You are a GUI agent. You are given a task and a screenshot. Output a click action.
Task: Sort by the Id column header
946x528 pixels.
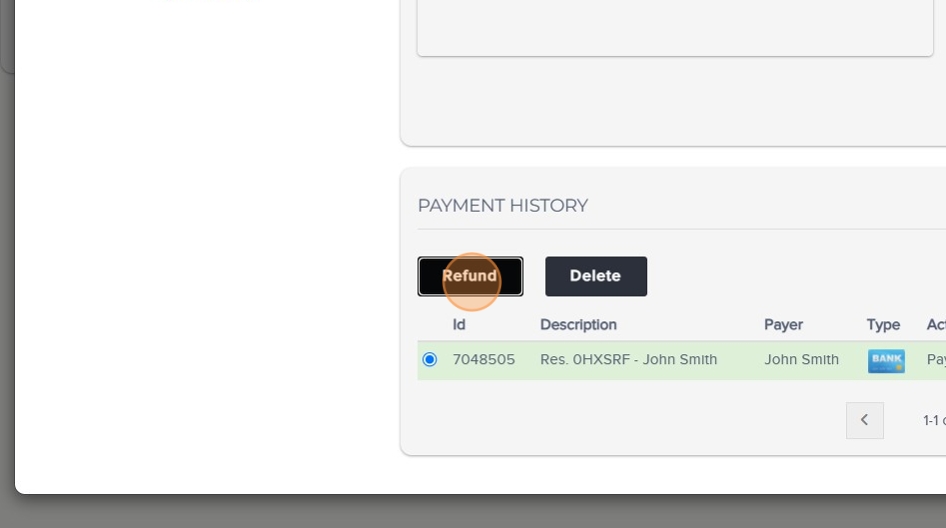coord(459,325)
